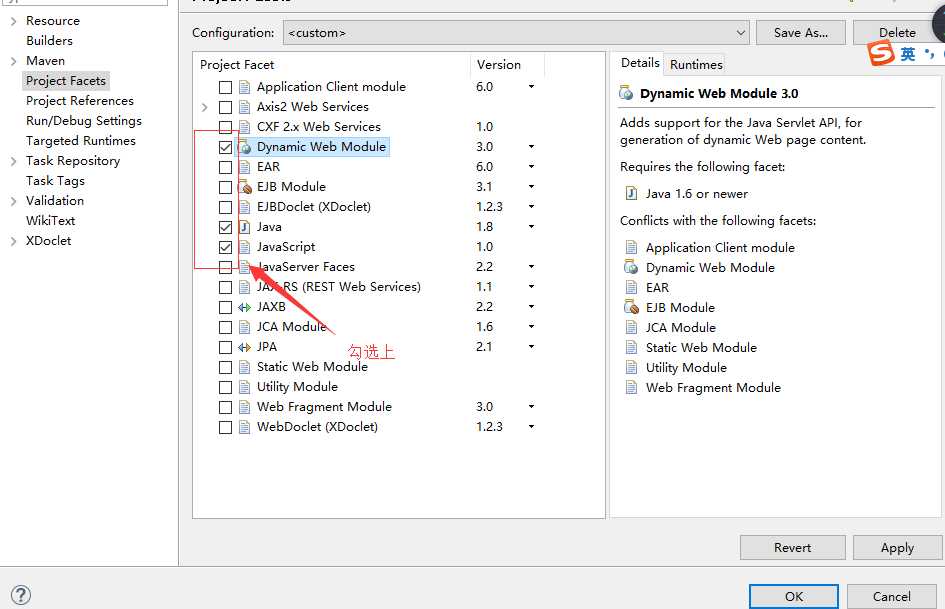Screen dimensions: 945x609
Task: Open the EAR version dropdown arrow
Action: tap(531, 166)
